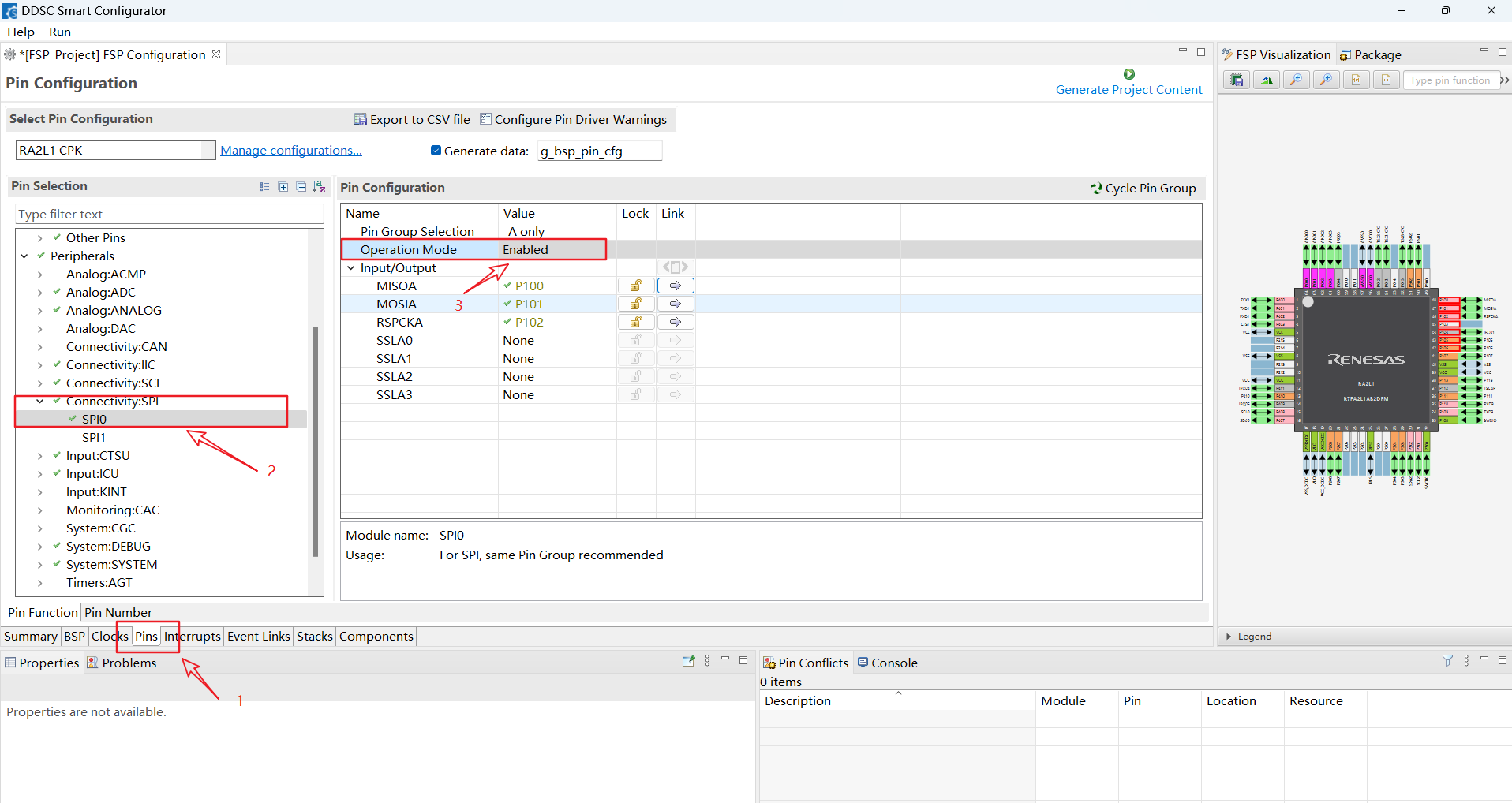Open the Problems tab
This screenshot has height=803, width=1512.
[x=122, y=663]
